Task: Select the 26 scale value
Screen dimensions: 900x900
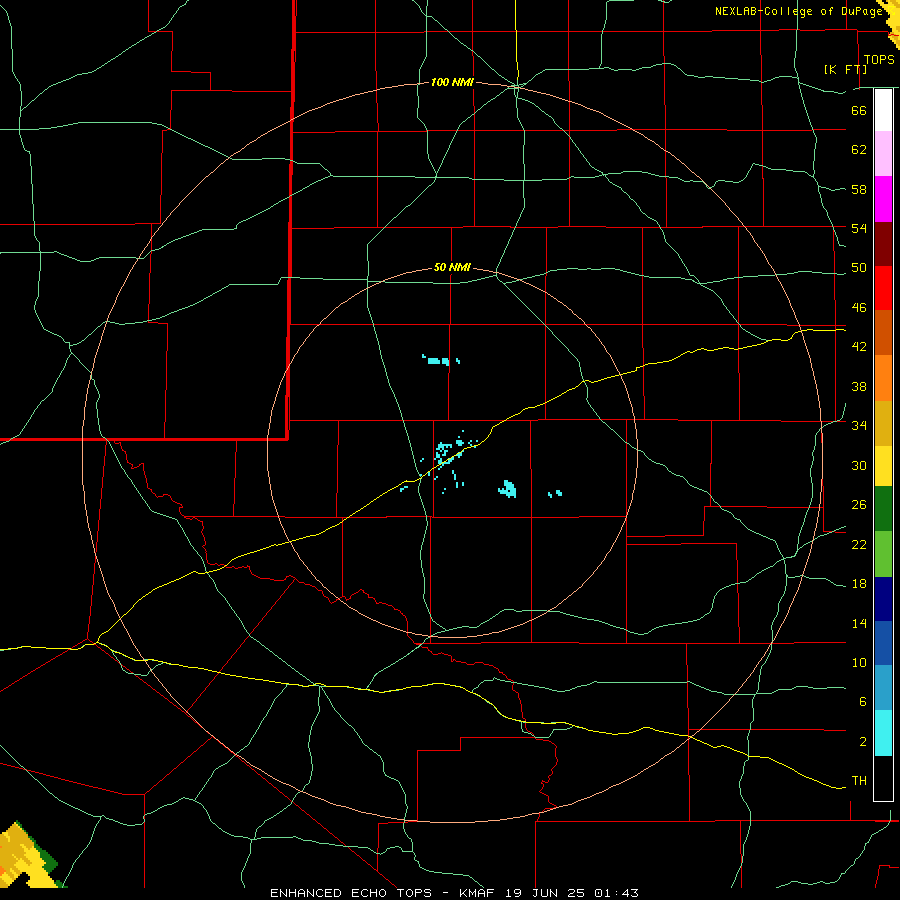Action: (859, 505)
